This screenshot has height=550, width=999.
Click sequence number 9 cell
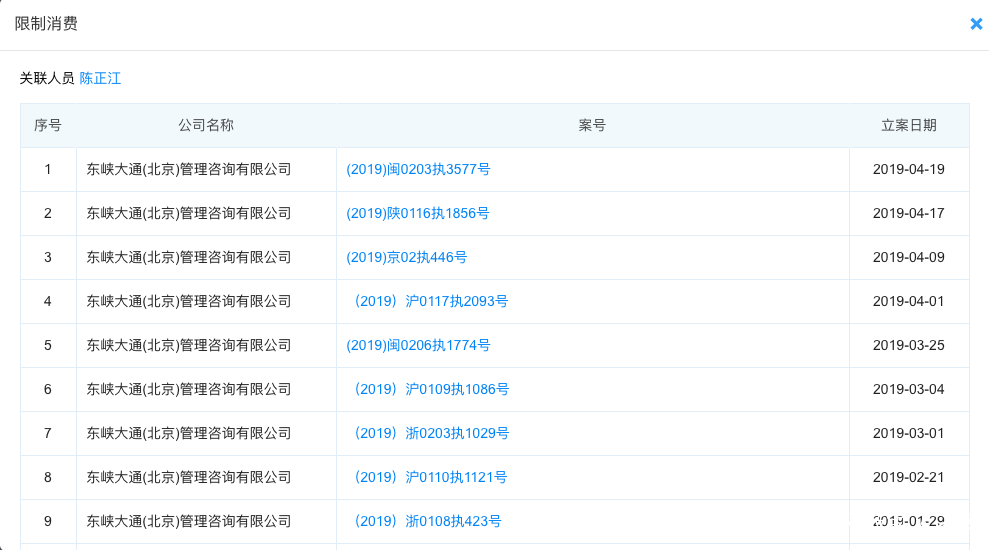[48, 521]
